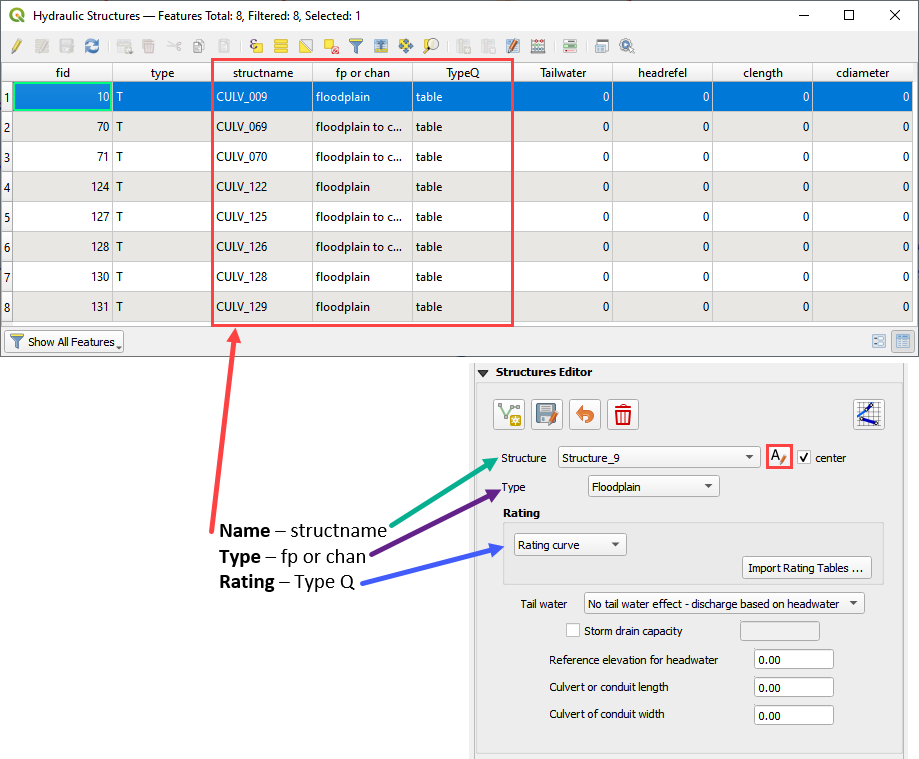Open the filter features funnel icon
The height and width of the screenshot is (759, 919).
(x=356, y=46)
